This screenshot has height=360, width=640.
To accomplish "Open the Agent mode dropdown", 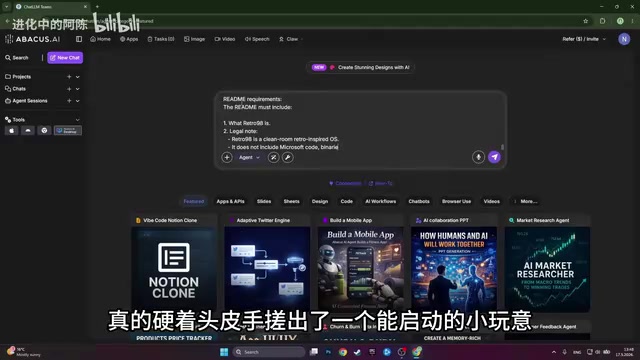I will 249,158.
